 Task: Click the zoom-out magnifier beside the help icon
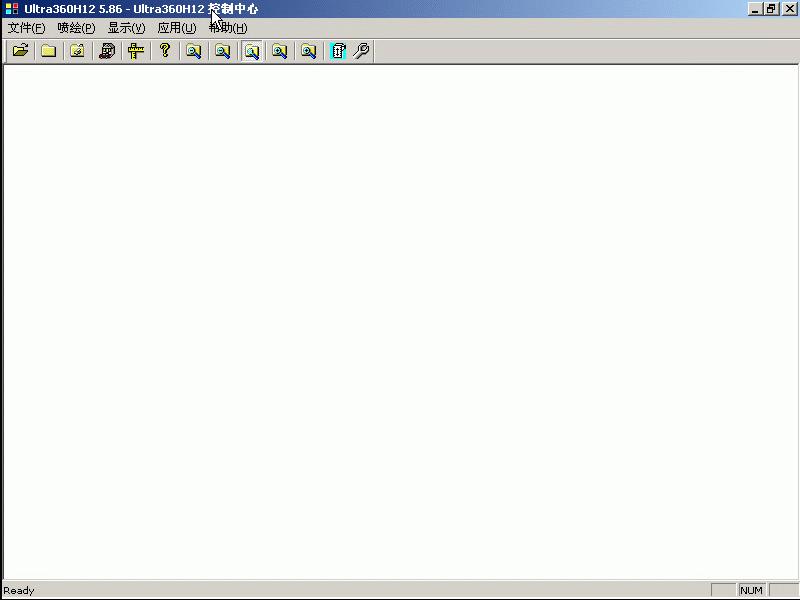click(x=194, y=51)
